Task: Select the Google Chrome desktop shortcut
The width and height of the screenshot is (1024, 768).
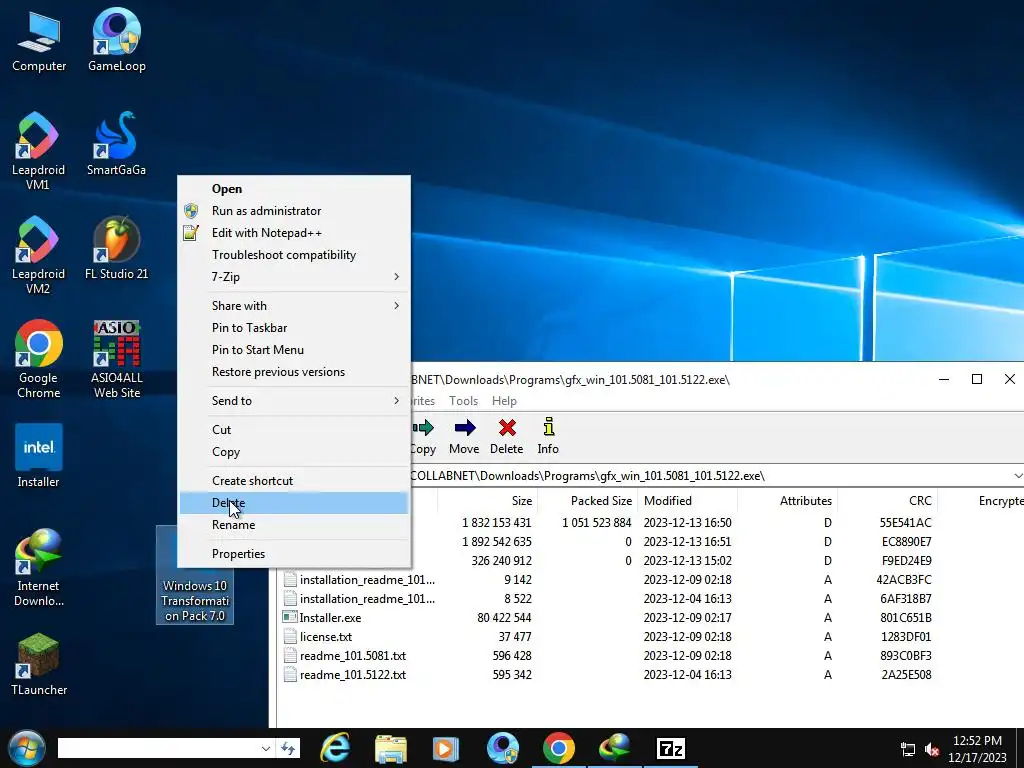Action: (39, 359)
